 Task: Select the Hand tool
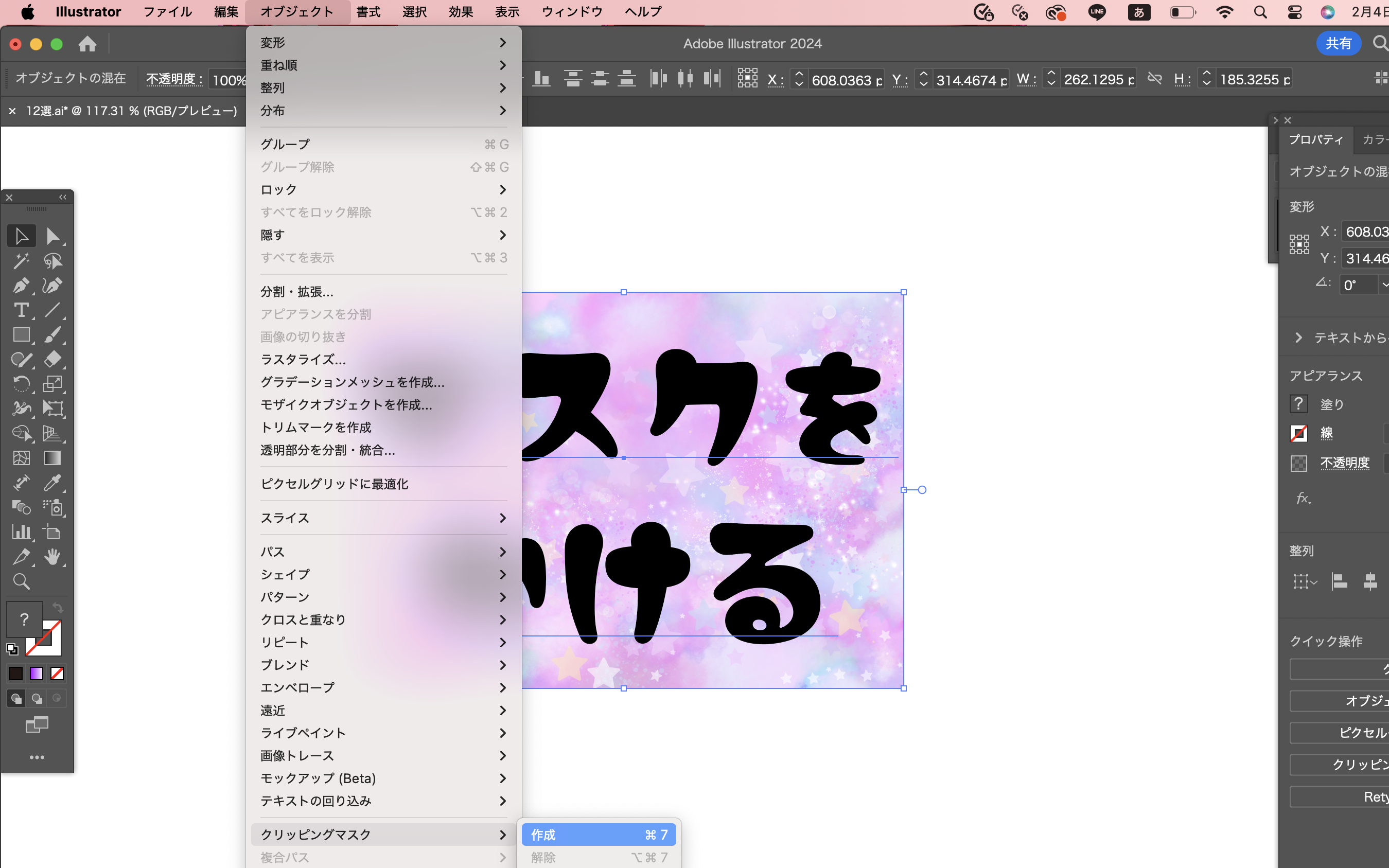[54, 556]
